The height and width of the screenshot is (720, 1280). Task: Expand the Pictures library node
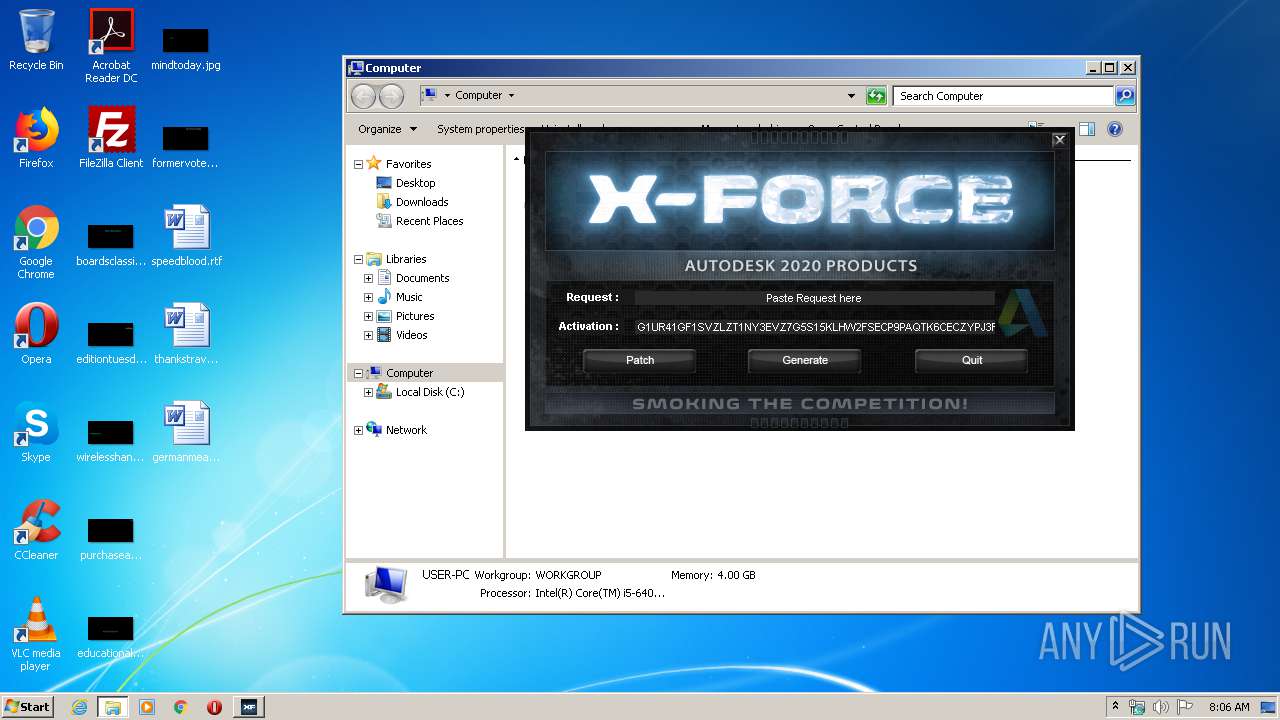point(368,316)
